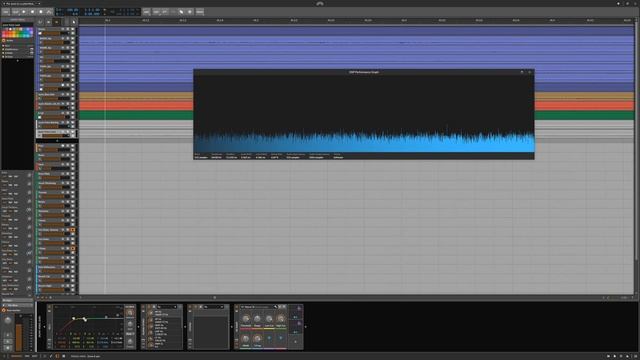640x360 pixels.
Task: Switch to the MIX view tab
Action: click(x=27, y=356)
